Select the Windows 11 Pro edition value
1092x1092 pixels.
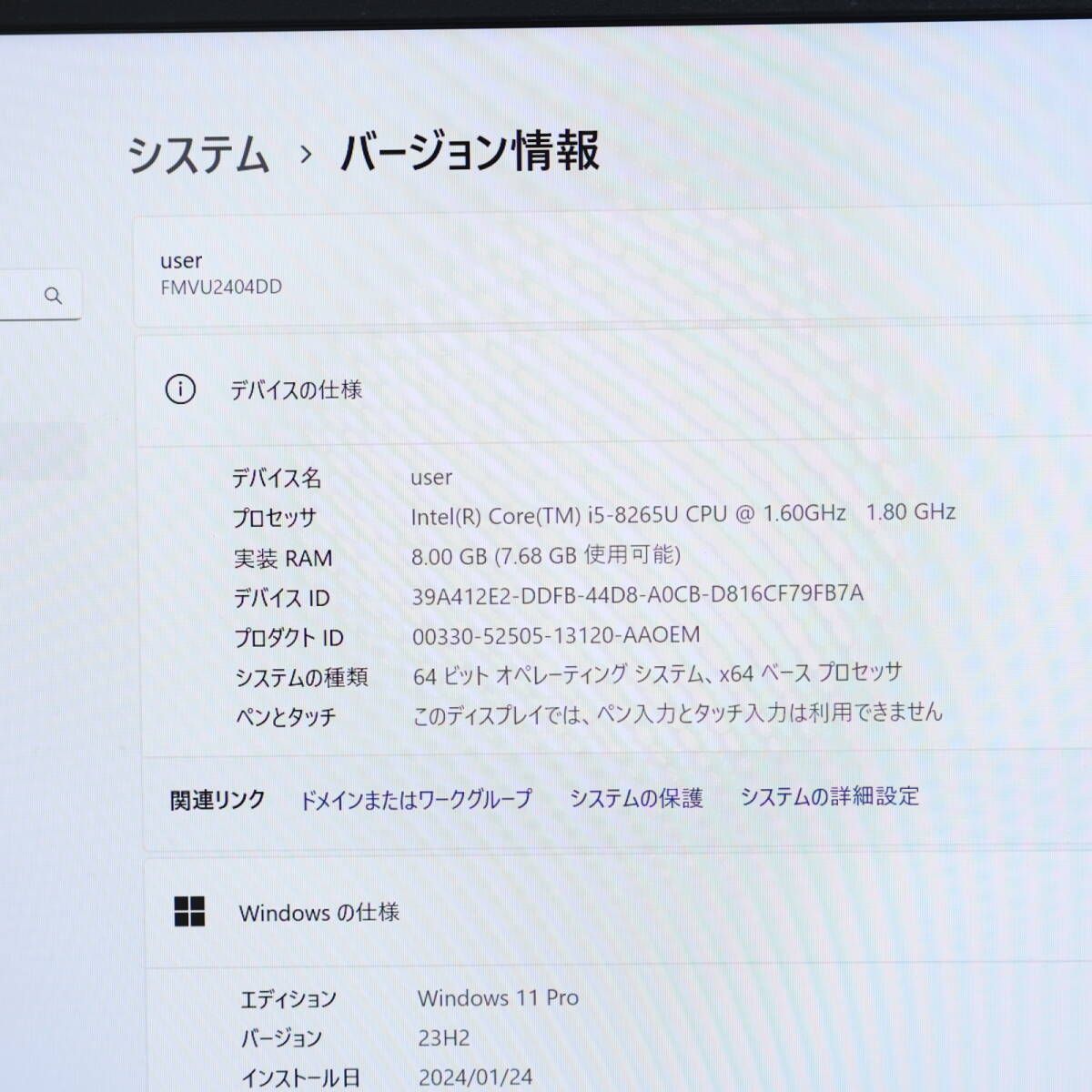498,998
